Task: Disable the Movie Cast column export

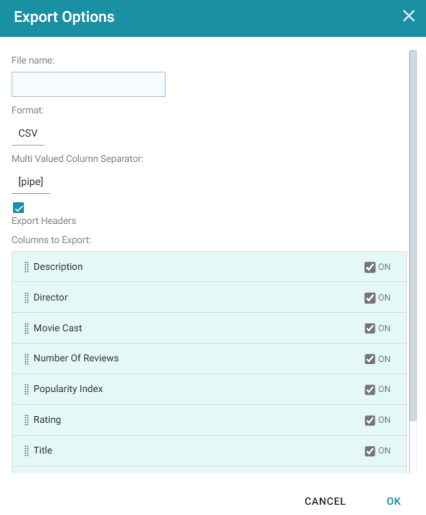Action: pos(370,328)
